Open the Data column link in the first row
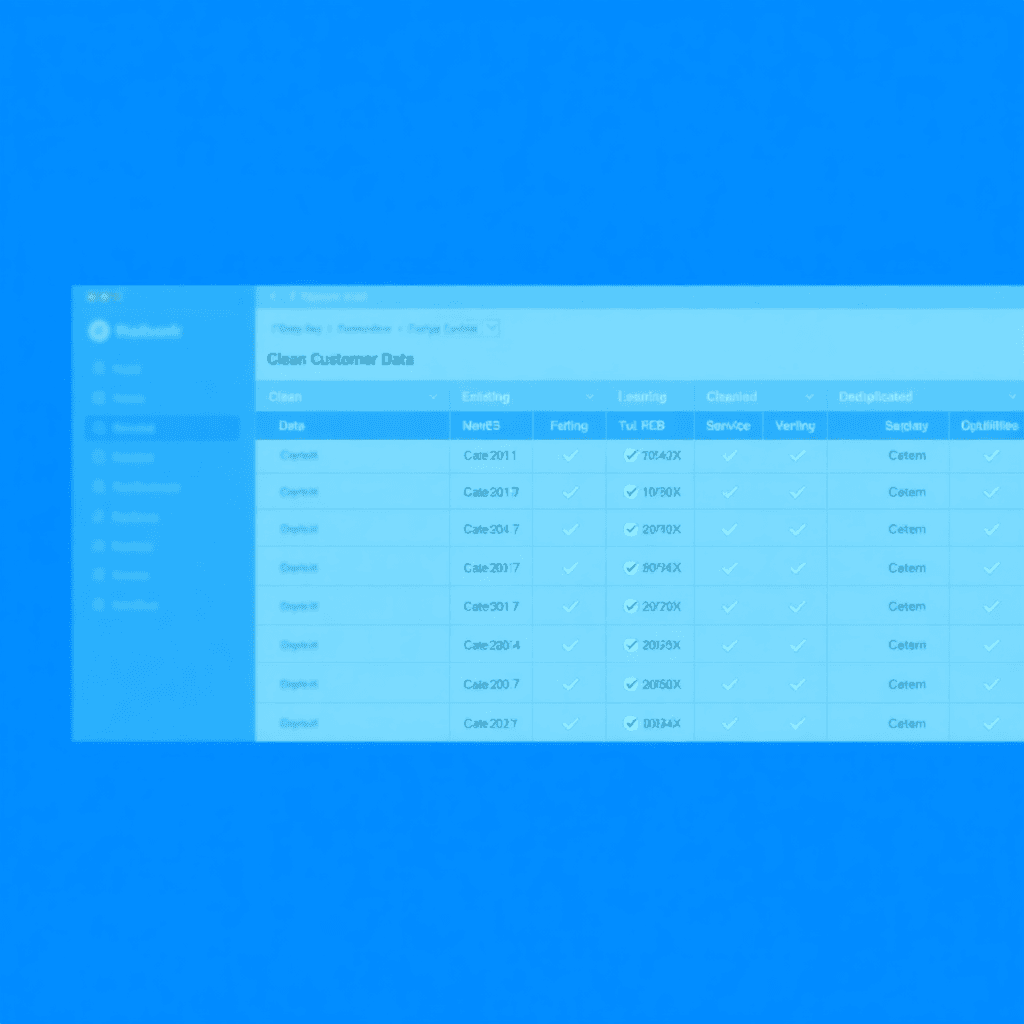Image resolution: width=1024 pixels, height=1024 pixels. point(298,455)
